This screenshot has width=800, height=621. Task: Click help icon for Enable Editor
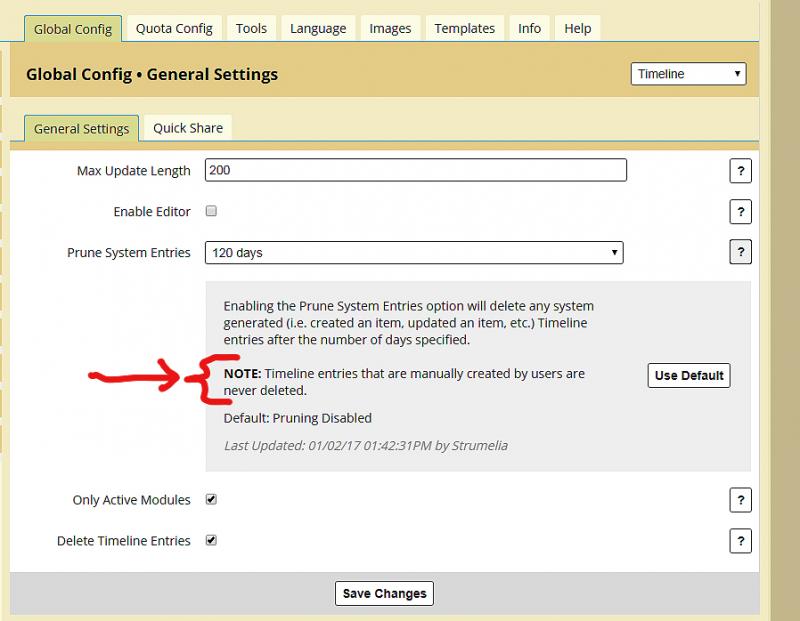[740, 212]
